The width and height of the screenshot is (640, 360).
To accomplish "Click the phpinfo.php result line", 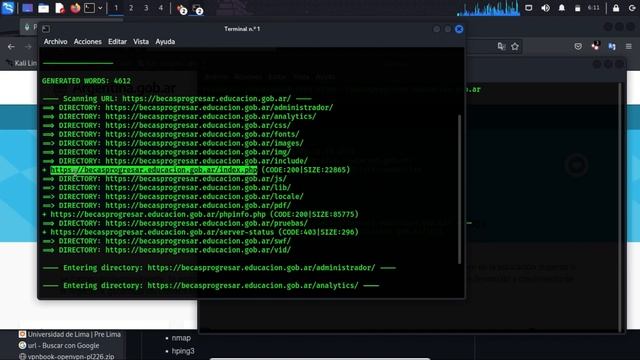I will click(200, 214).
